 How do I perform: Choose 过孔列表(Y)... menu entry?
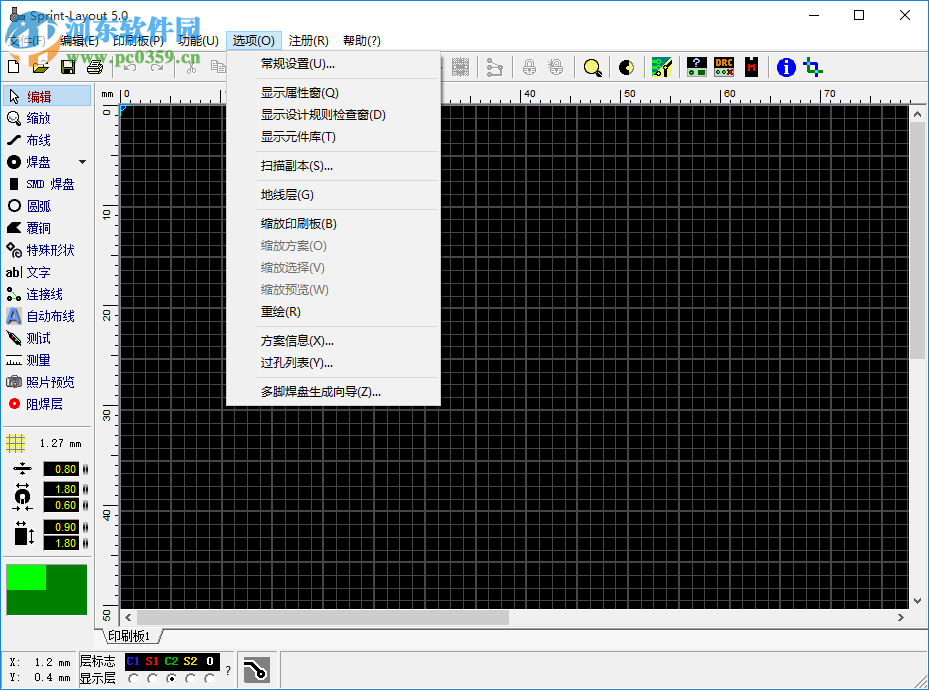click(333, 363)
